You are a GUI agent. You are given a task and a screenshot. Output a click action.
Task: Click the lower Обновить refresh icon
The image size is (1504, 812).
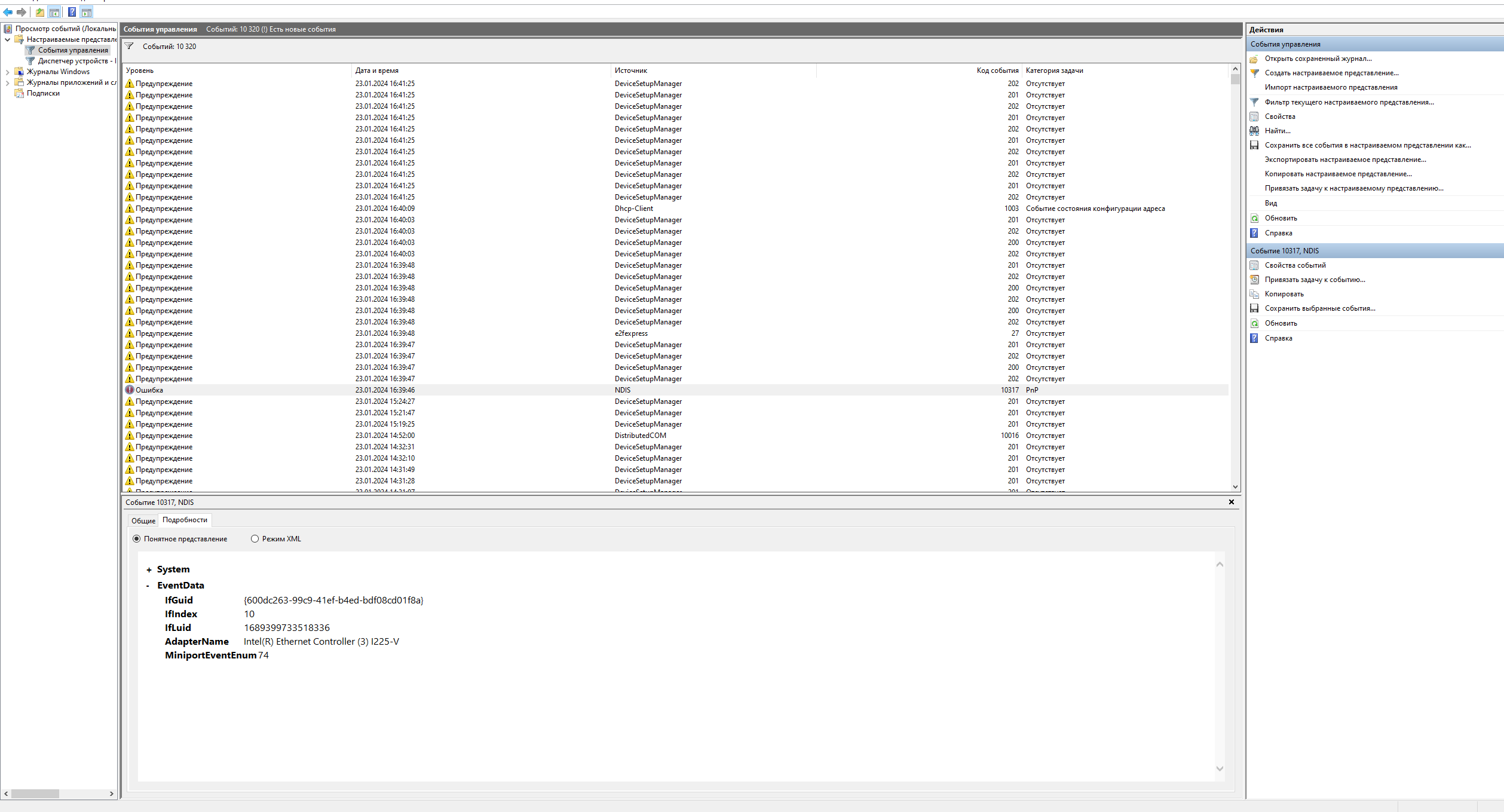coord(1254,323)
